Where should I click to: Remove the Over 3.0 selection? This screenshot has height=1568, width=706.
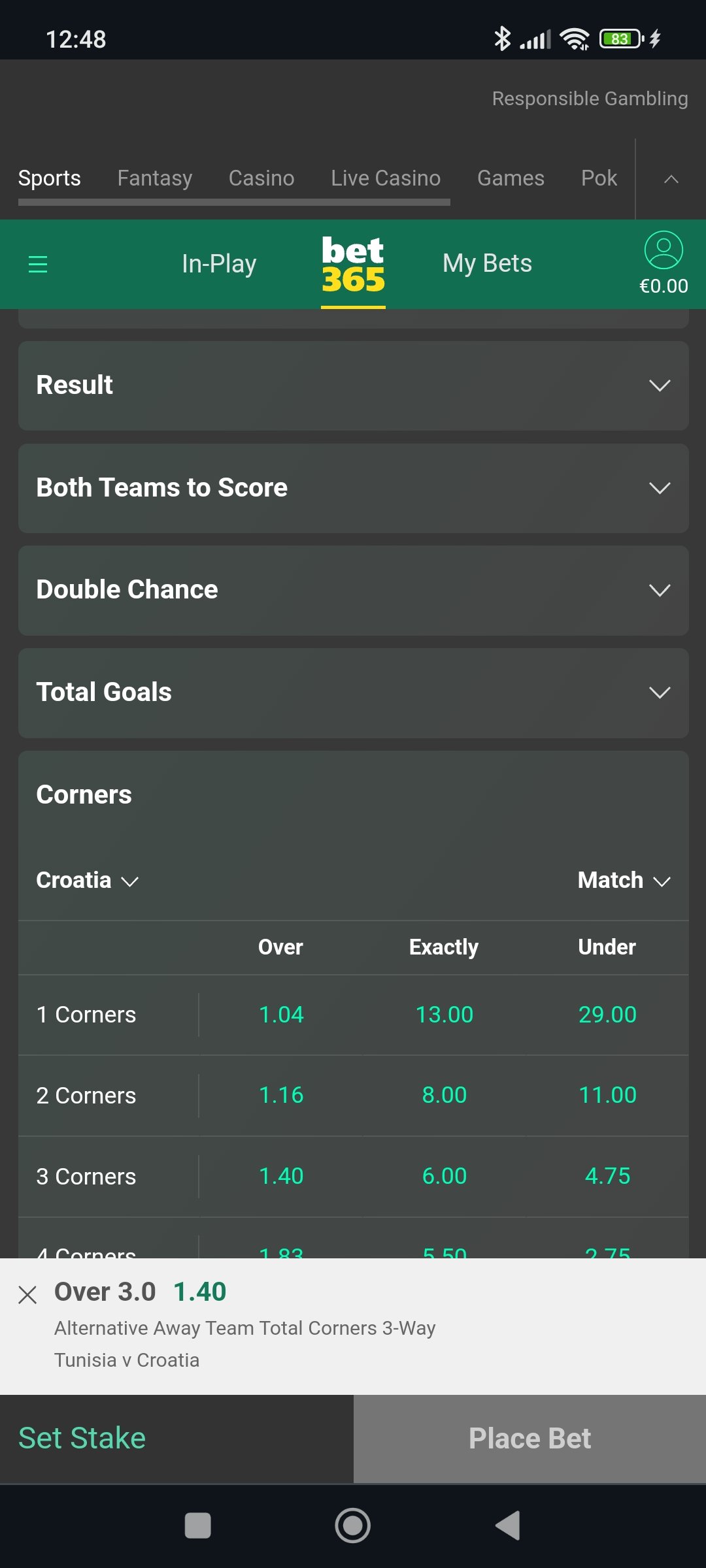27,1294
